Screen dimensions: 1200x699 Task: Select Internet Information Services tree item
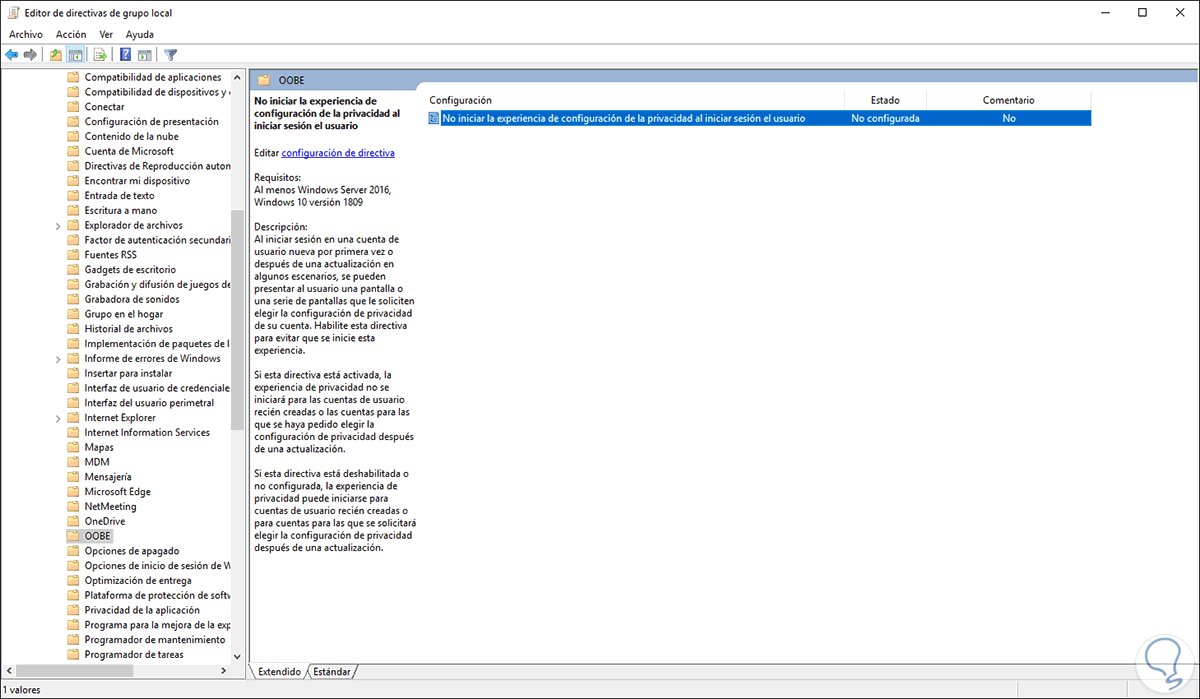click(x=147, y=433)
